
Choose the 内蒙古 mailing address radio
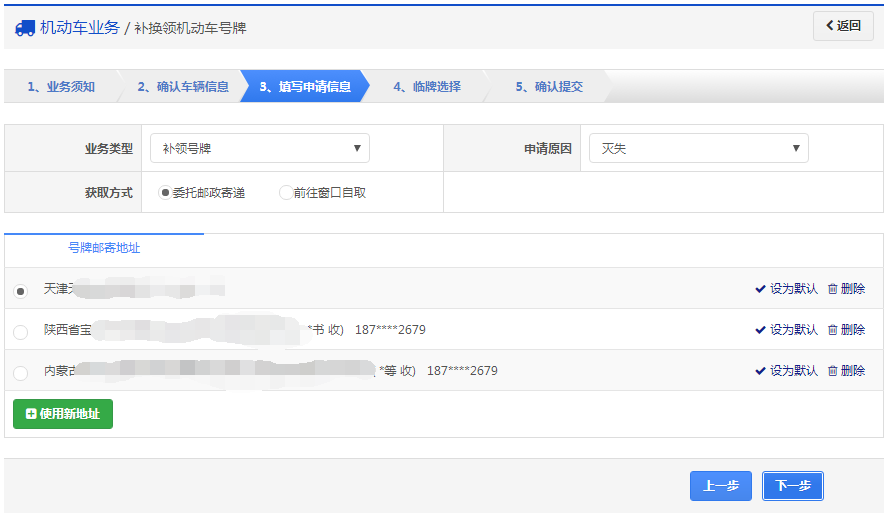coord(21,373)
